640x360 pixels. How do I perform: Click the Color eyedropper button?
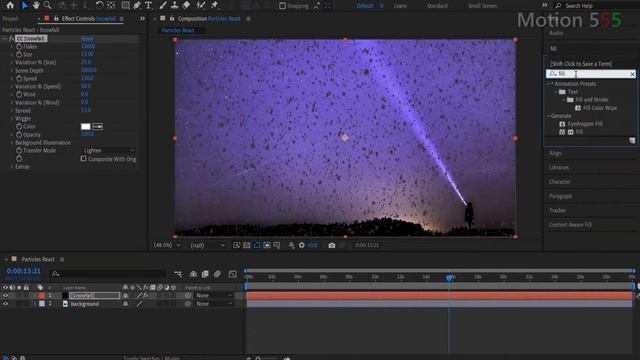click(x=98, y=127)
